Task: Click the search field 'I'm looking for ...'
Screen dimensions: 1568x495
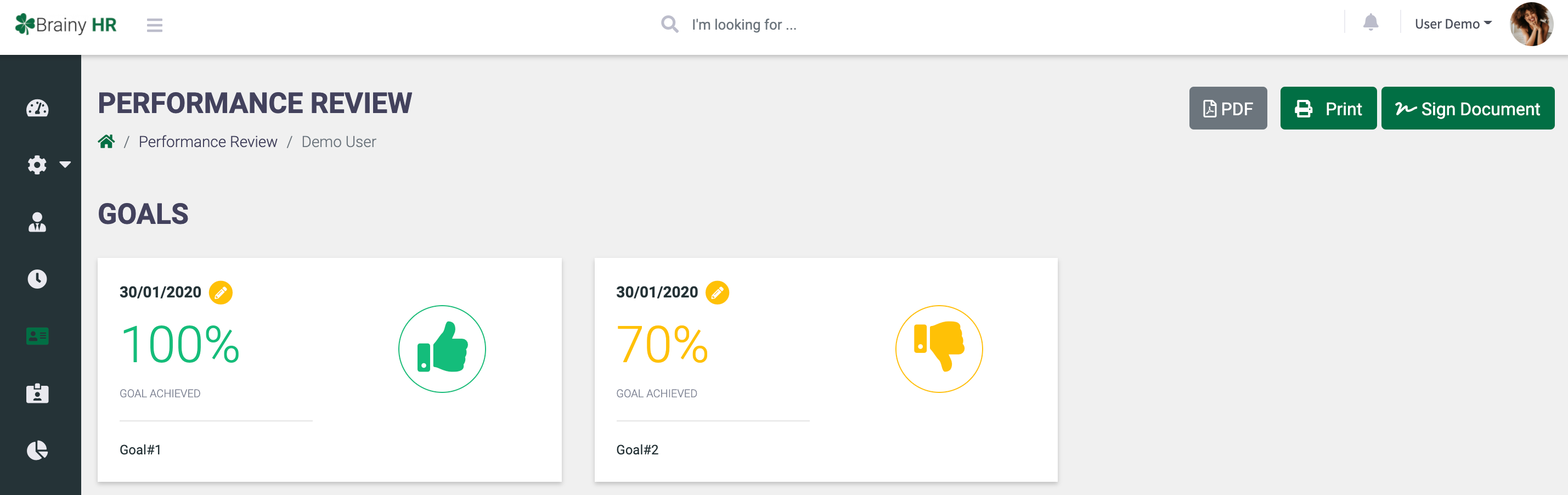Action: (744, 24)
